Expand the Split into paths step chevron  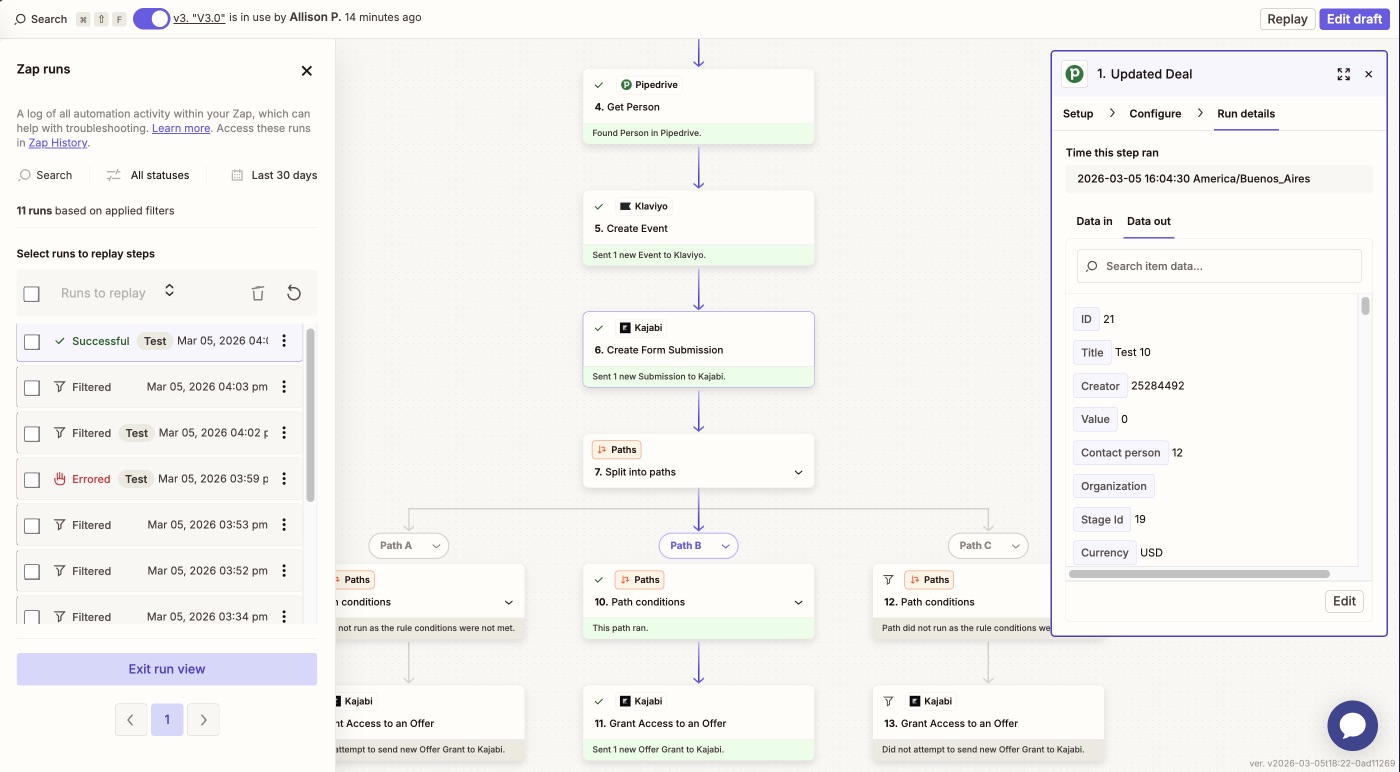[798, 472]
